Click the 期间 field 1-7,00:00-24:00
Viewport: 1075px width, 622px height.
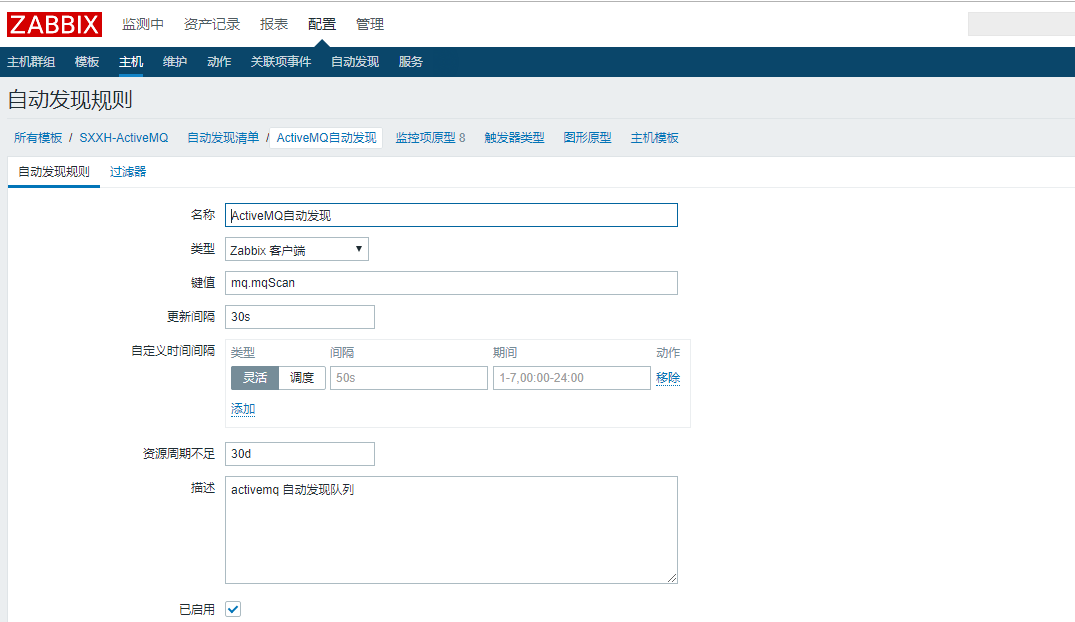point(572,378)
